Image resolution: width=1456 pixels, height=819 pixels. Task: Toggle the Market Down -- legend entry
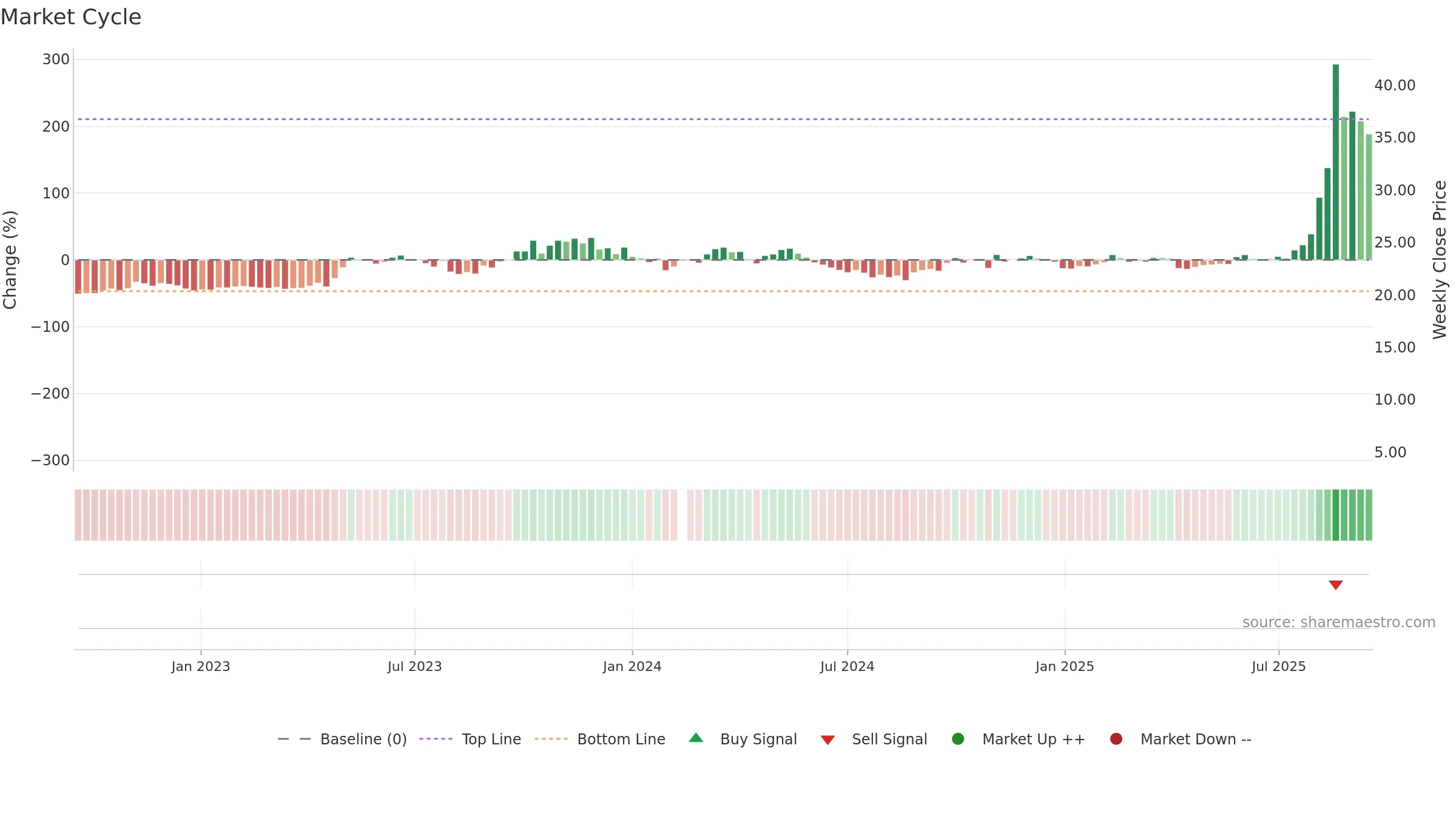pos(1180,739)
